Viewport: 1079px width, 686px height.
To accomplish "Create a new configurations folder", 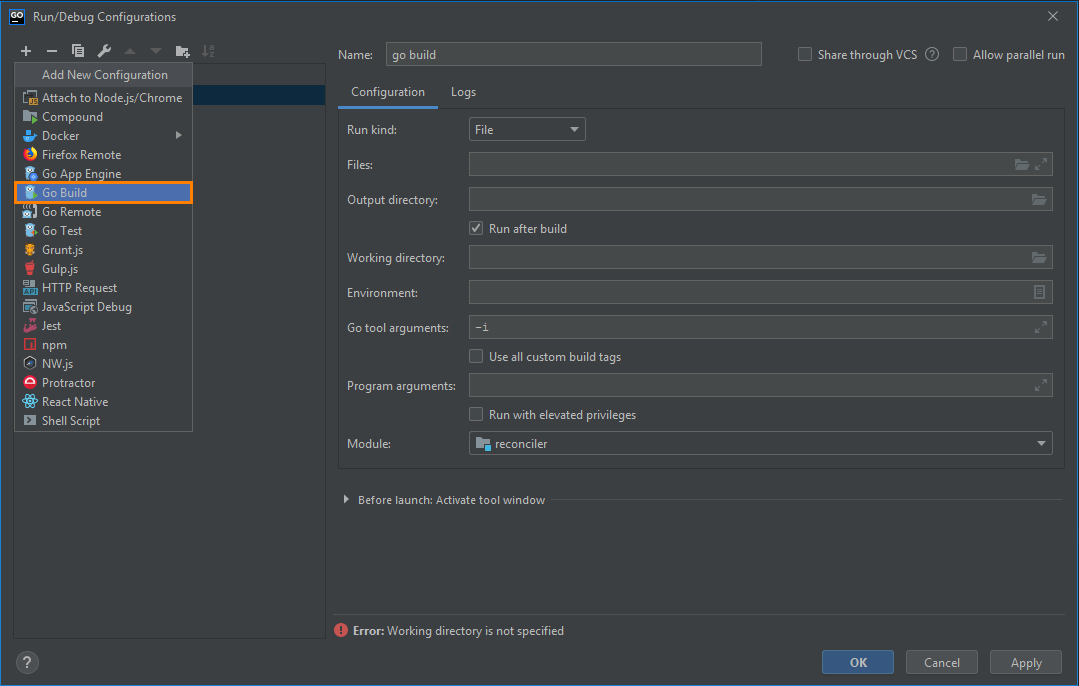I will click(x=183, y=51).
